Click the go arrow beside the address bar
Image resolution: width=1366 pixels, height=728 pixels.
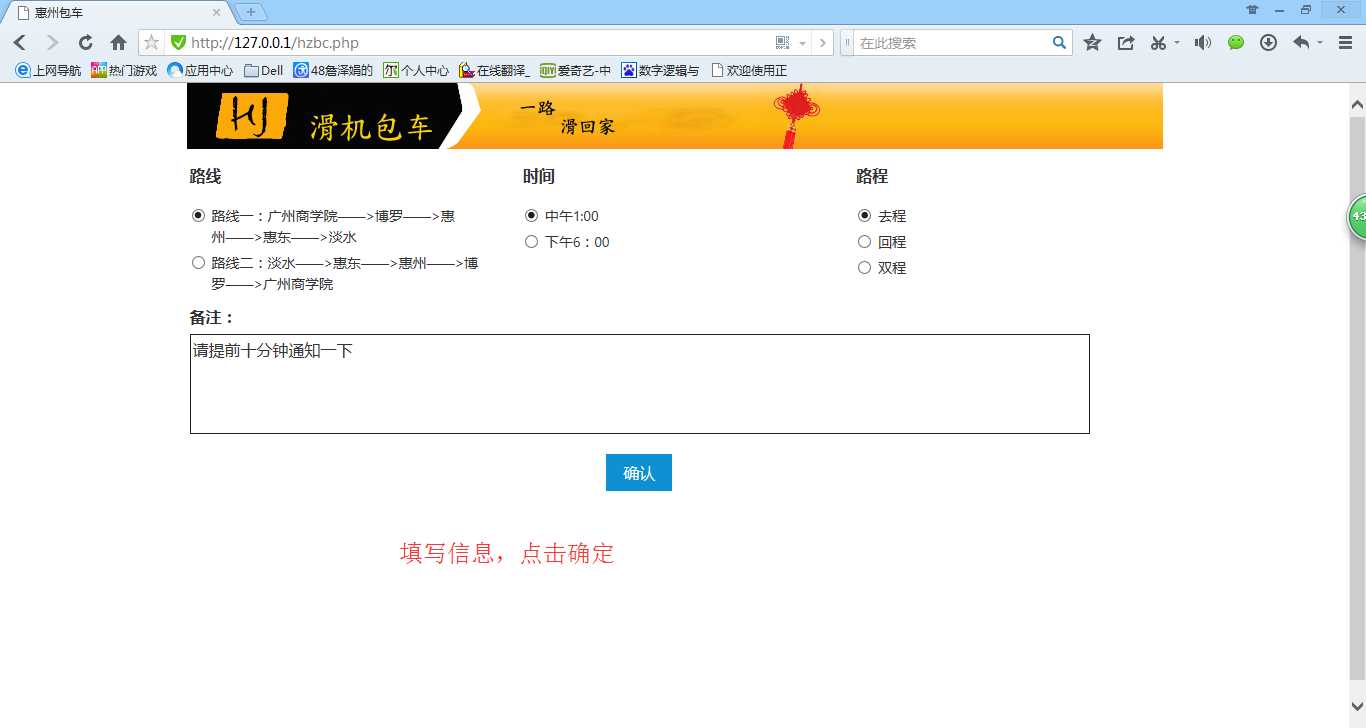pos(822,43)
